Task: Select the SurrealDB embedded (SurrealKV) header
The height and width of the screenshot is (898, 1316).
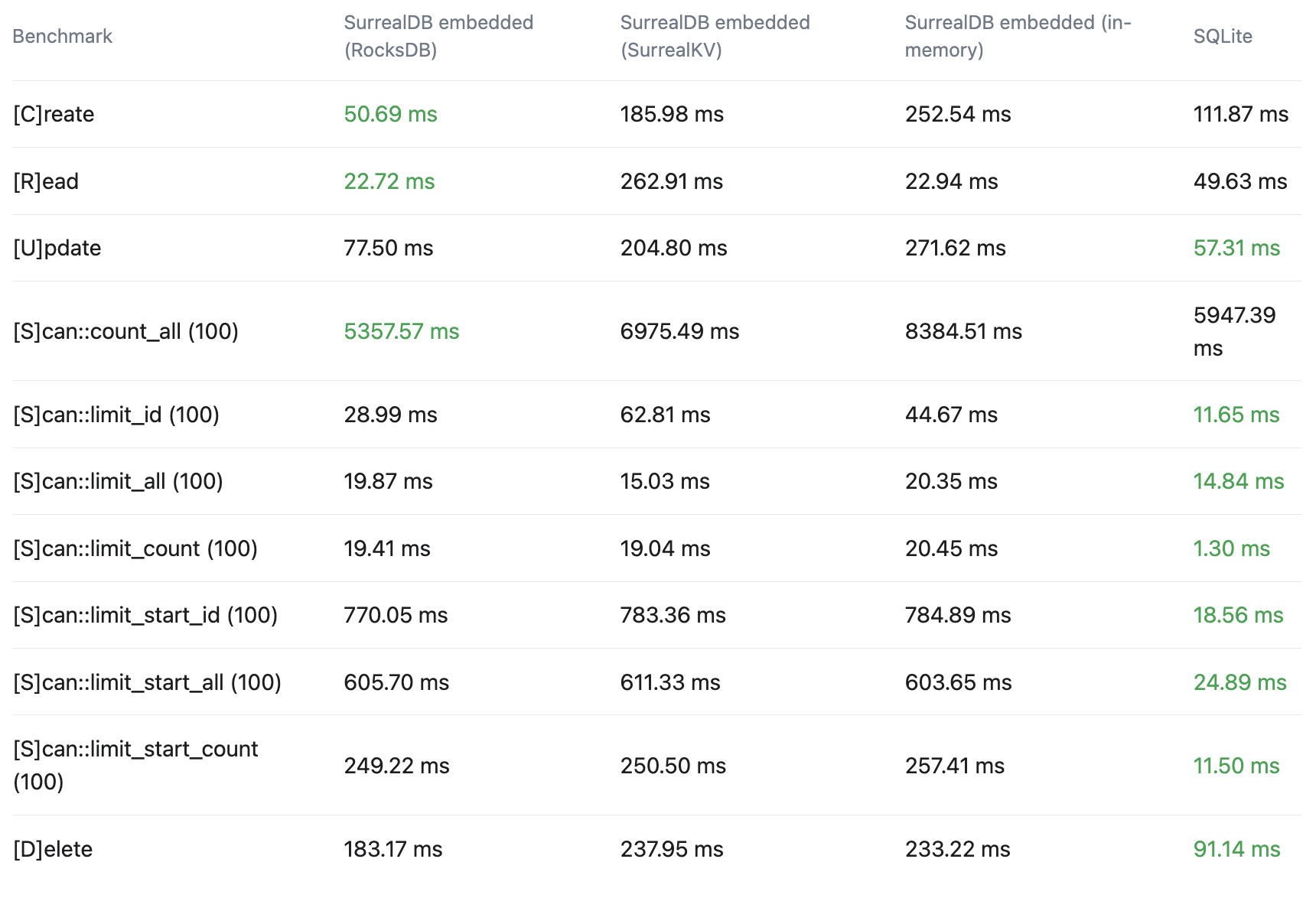Action: (x=715, y=36)
